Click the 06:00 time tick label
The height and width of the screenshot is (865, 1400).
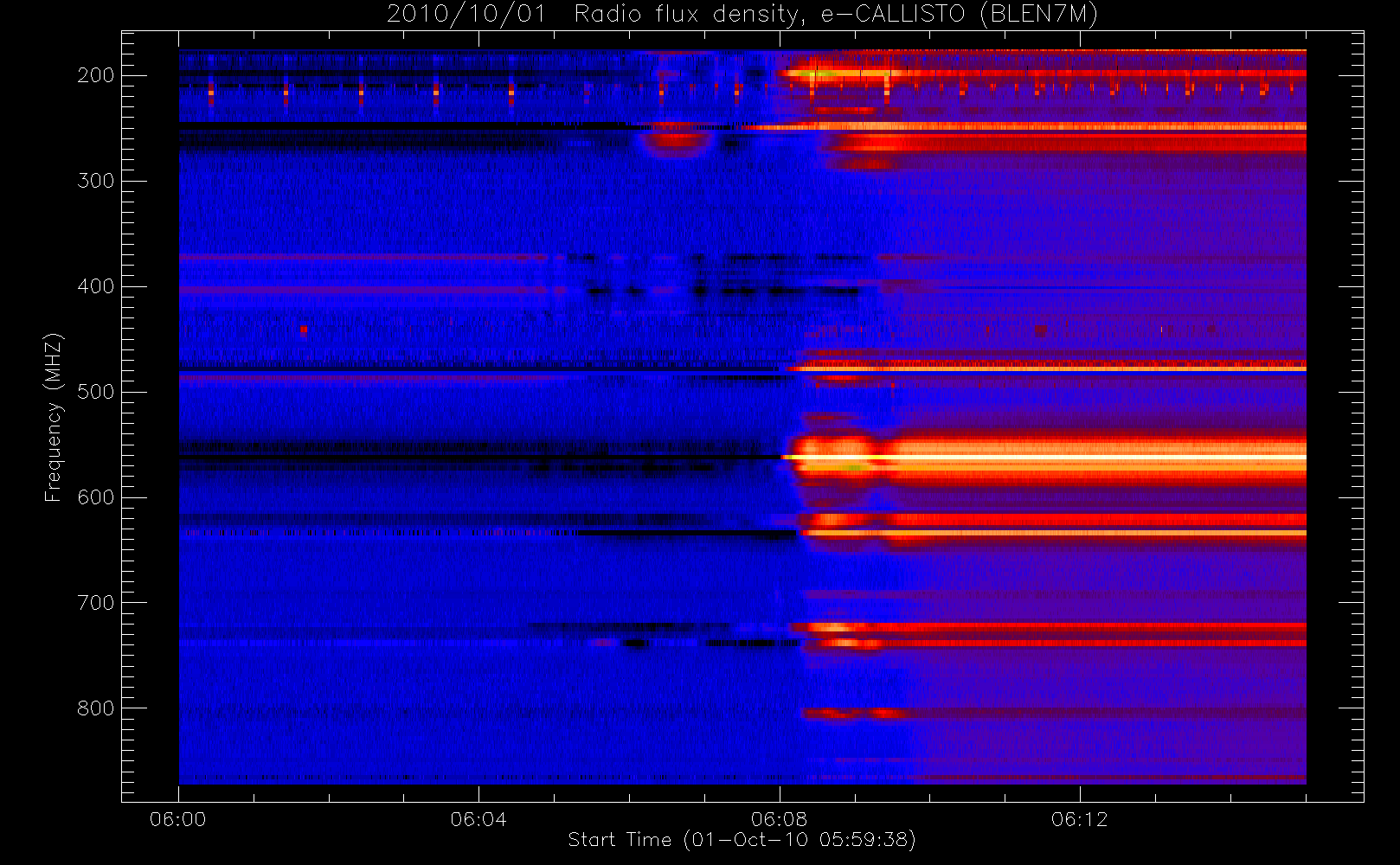(x=178, y=819)
